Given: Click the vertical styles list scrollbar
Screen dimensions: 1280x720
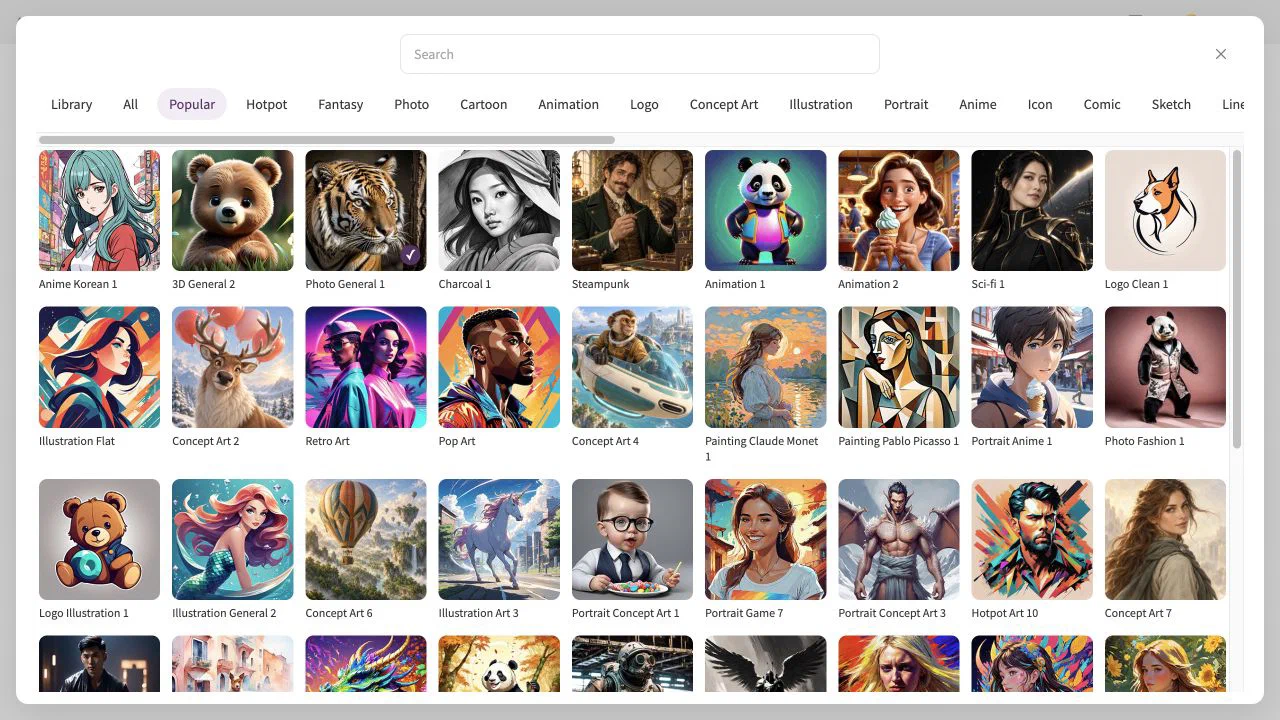Looking at the screenshot, I should [x=1237, y=299].
